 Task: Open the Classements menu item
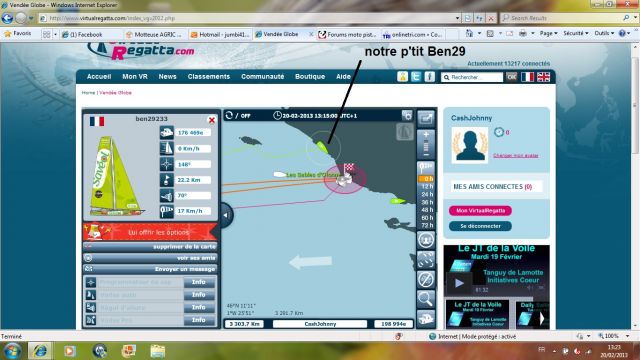209,76
